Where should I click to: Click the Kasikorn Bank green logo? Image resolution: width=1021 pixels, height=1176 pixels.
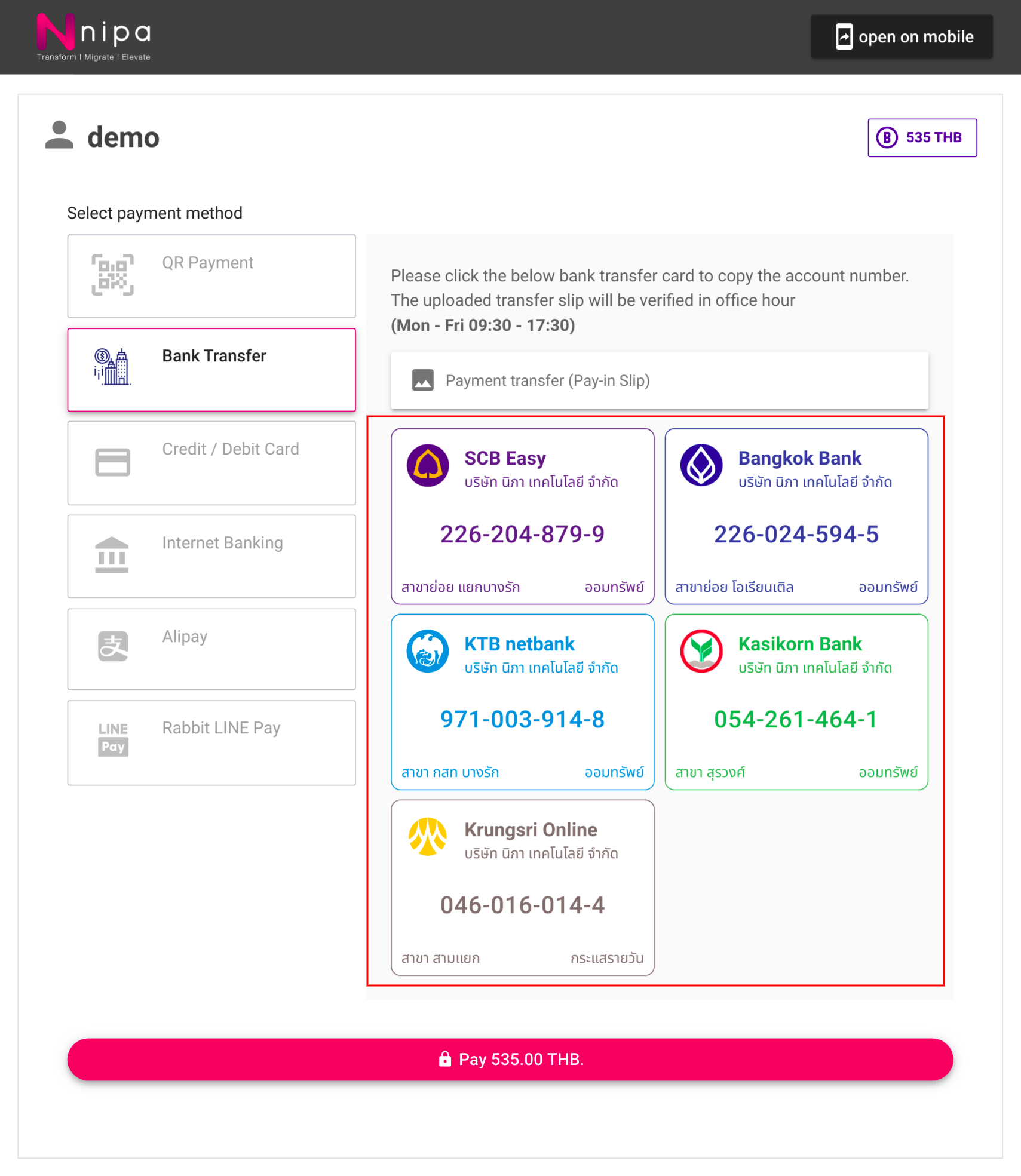pos(701,651)
